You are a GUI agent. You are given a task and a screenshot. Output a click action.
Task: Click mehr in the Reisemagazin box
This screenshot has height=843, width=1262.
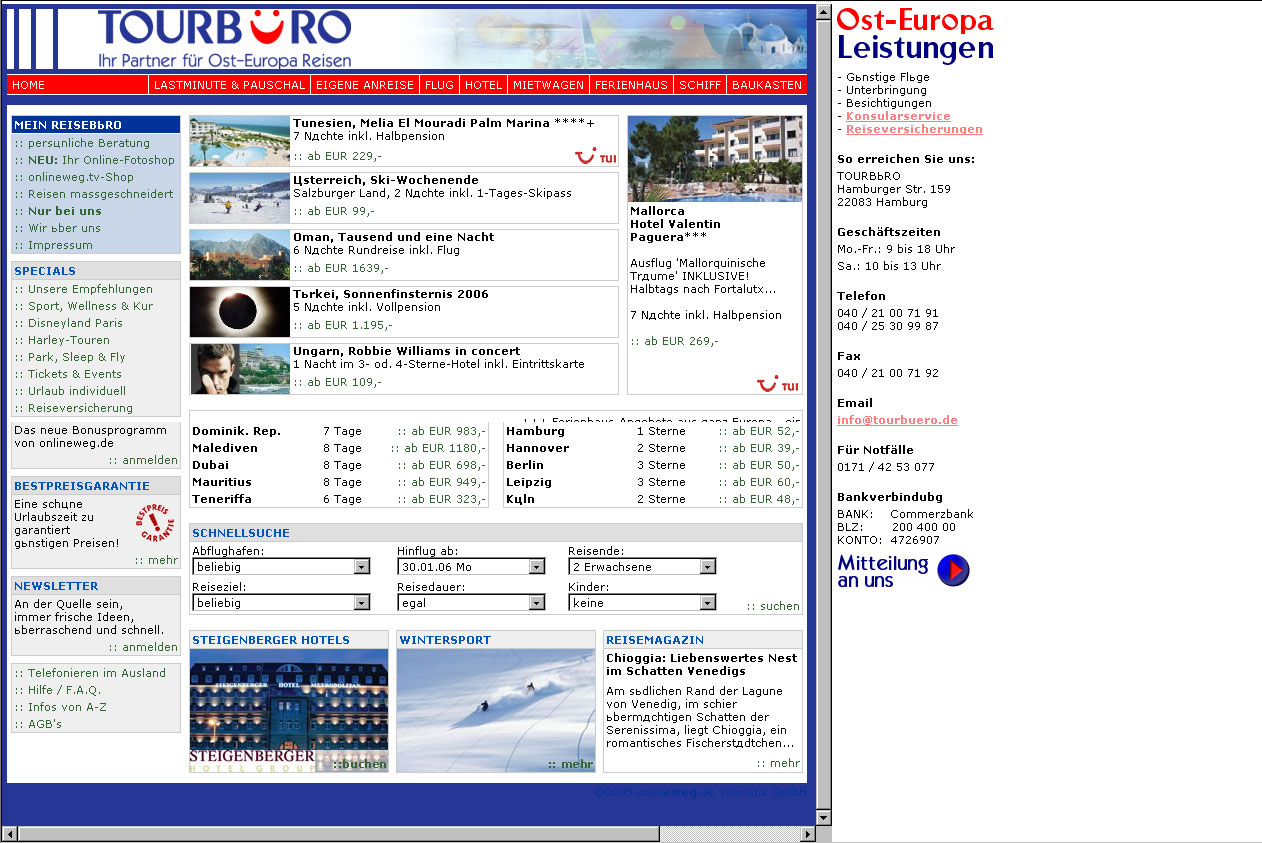(778, 763)
